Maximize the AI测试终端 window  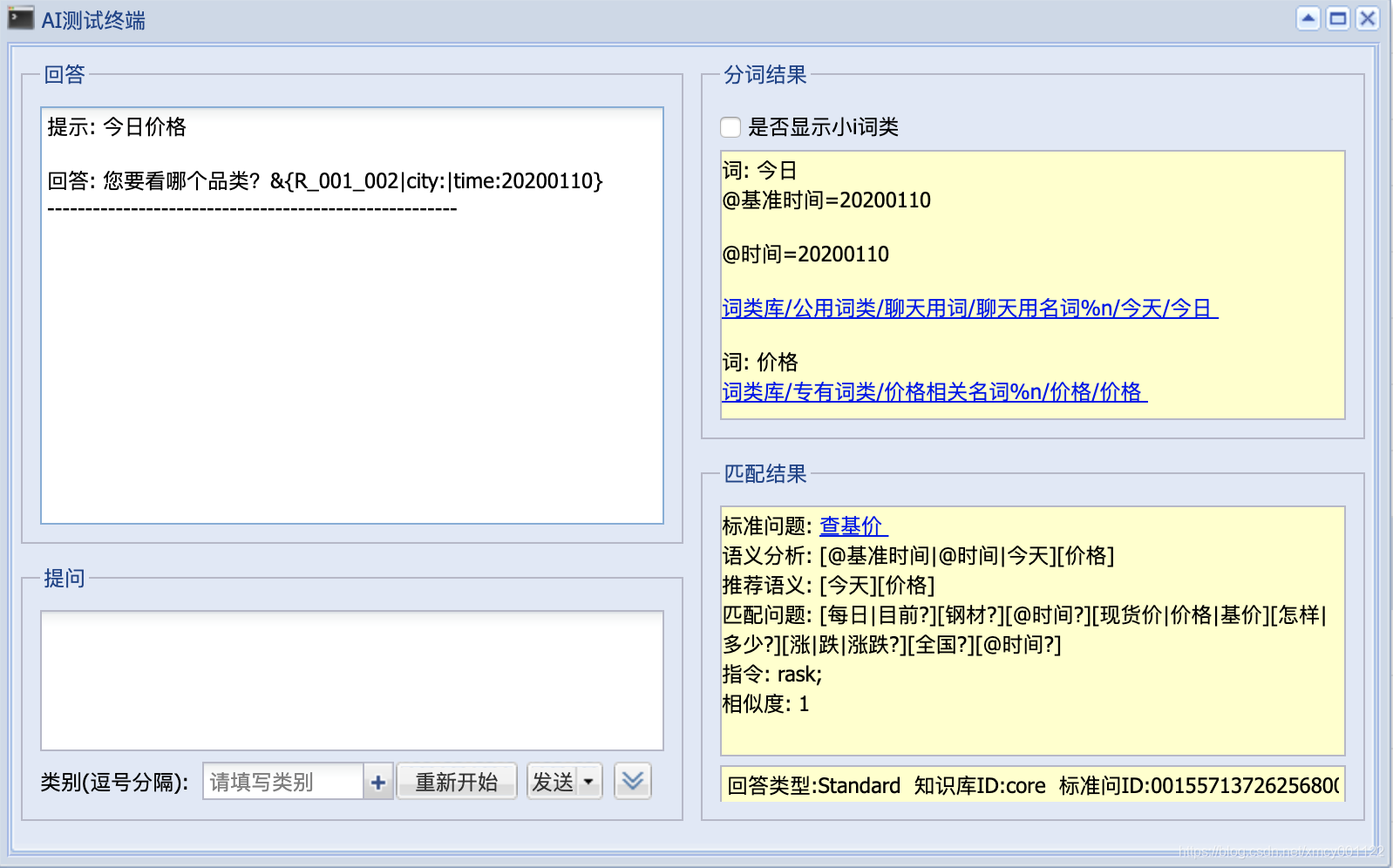(1338, 18)
